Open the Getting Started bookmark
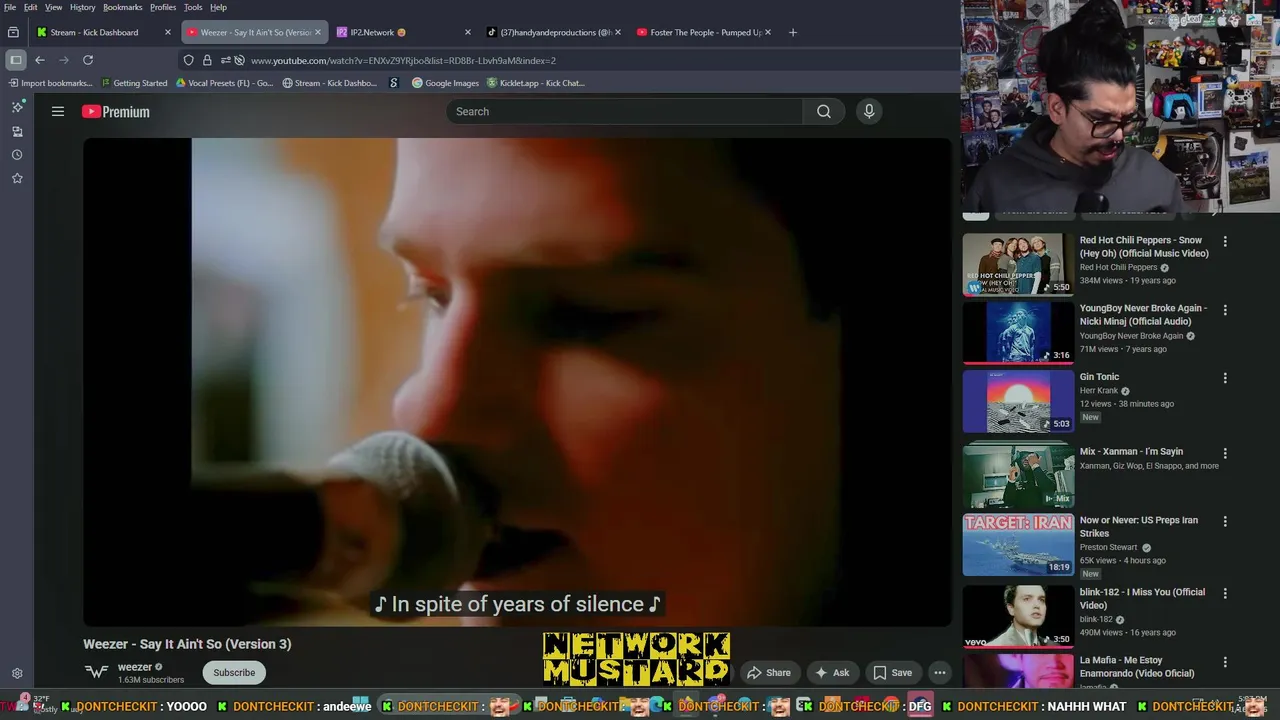This screenshot has height=720, width=1280. click(134, 83)
